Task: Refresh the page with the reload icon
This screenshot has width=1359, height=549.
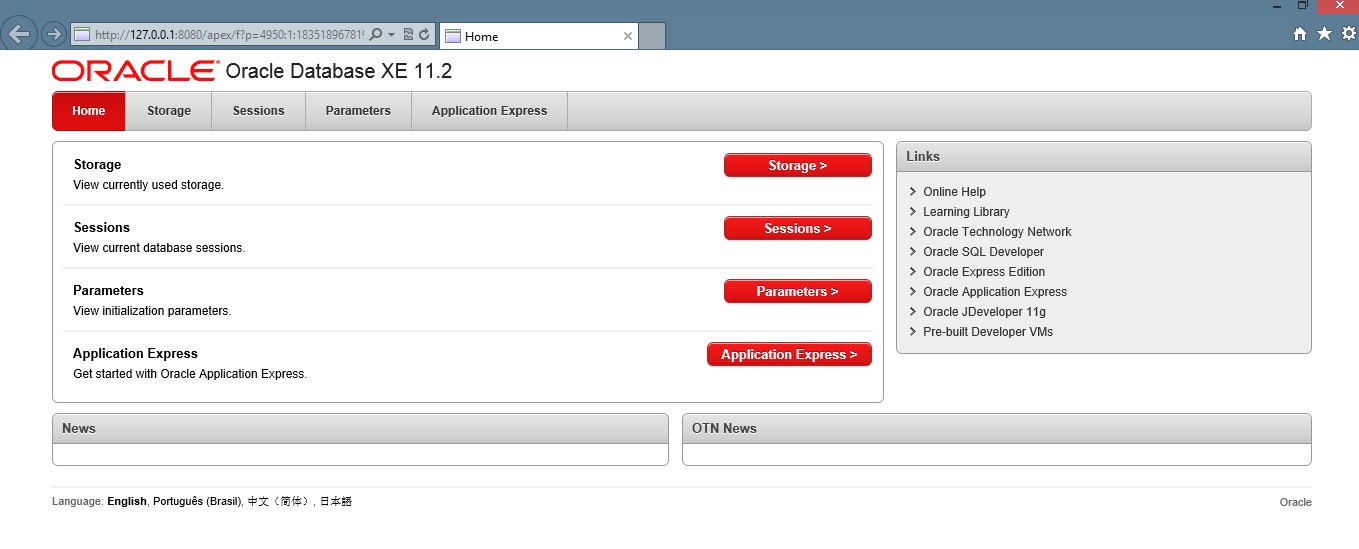Action: point(424,35)
